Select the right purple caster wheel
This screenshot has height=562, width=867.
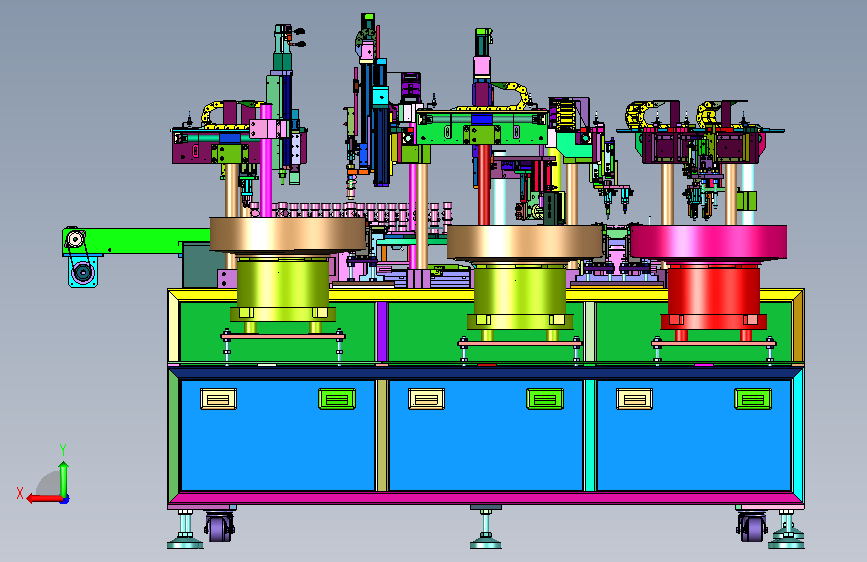coord(752,527)
